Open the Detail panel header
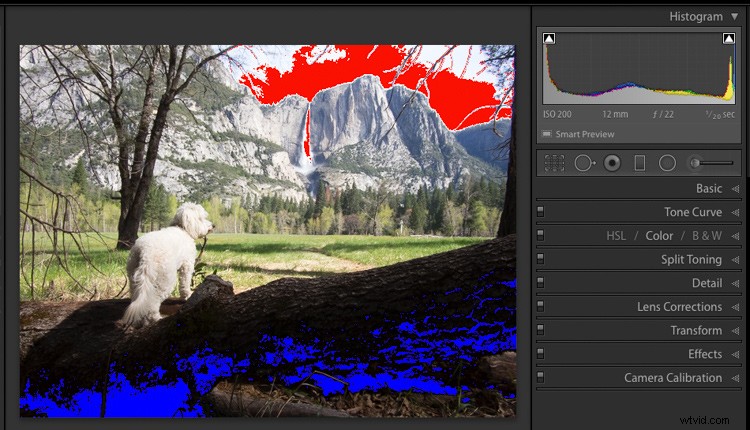Image resolution: width=750 pixels, height=430 pixels. click(x=707, y=283)
